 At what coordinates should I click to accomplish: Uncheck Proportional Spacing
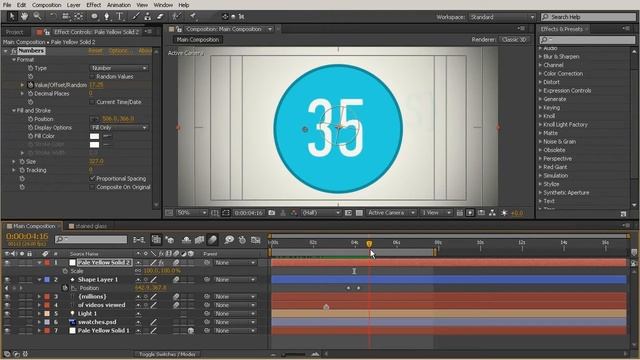92,178
